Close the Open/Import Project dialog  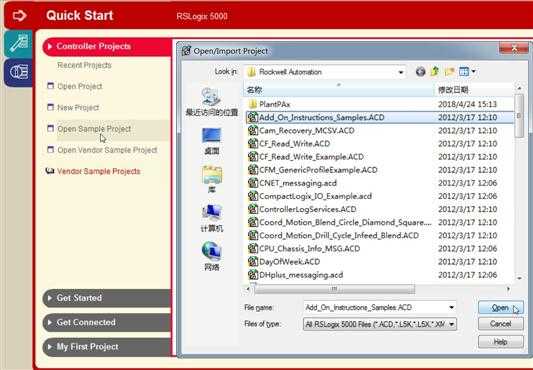[514, 48]
